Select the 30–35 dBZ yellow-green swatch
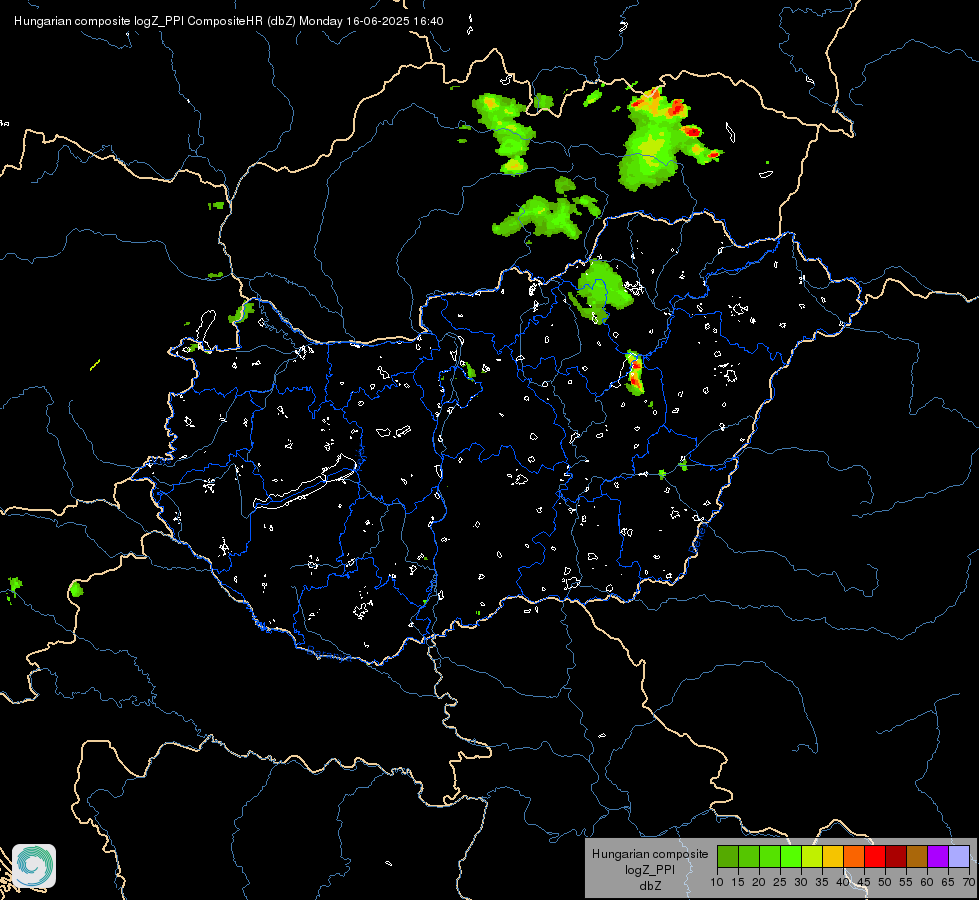 (812, 856)
